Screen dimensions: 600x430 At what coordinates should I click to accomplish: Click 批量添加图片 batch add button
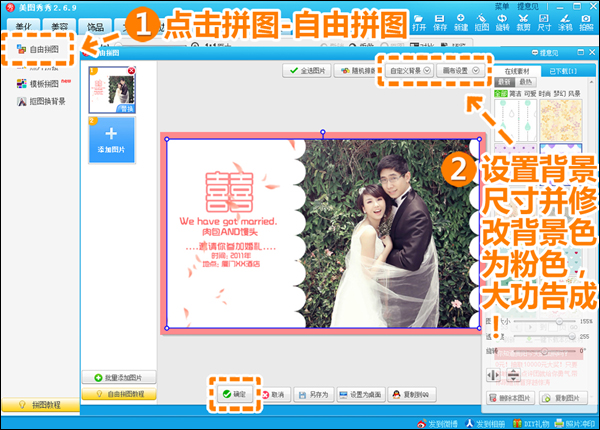[119, 378]
